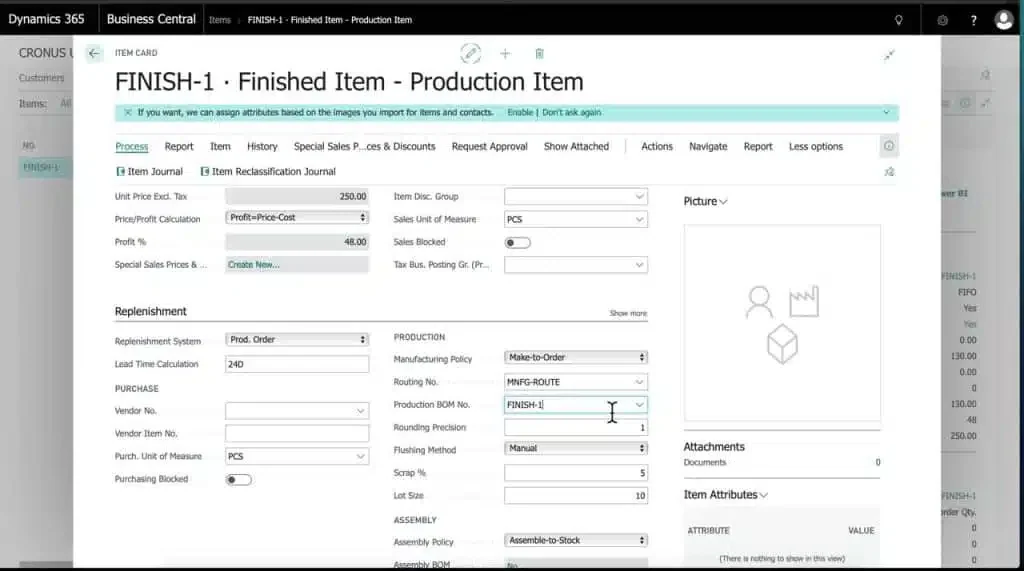Open the Actions menu
This screenshot has height=571, width=1024.
(657, 146)
